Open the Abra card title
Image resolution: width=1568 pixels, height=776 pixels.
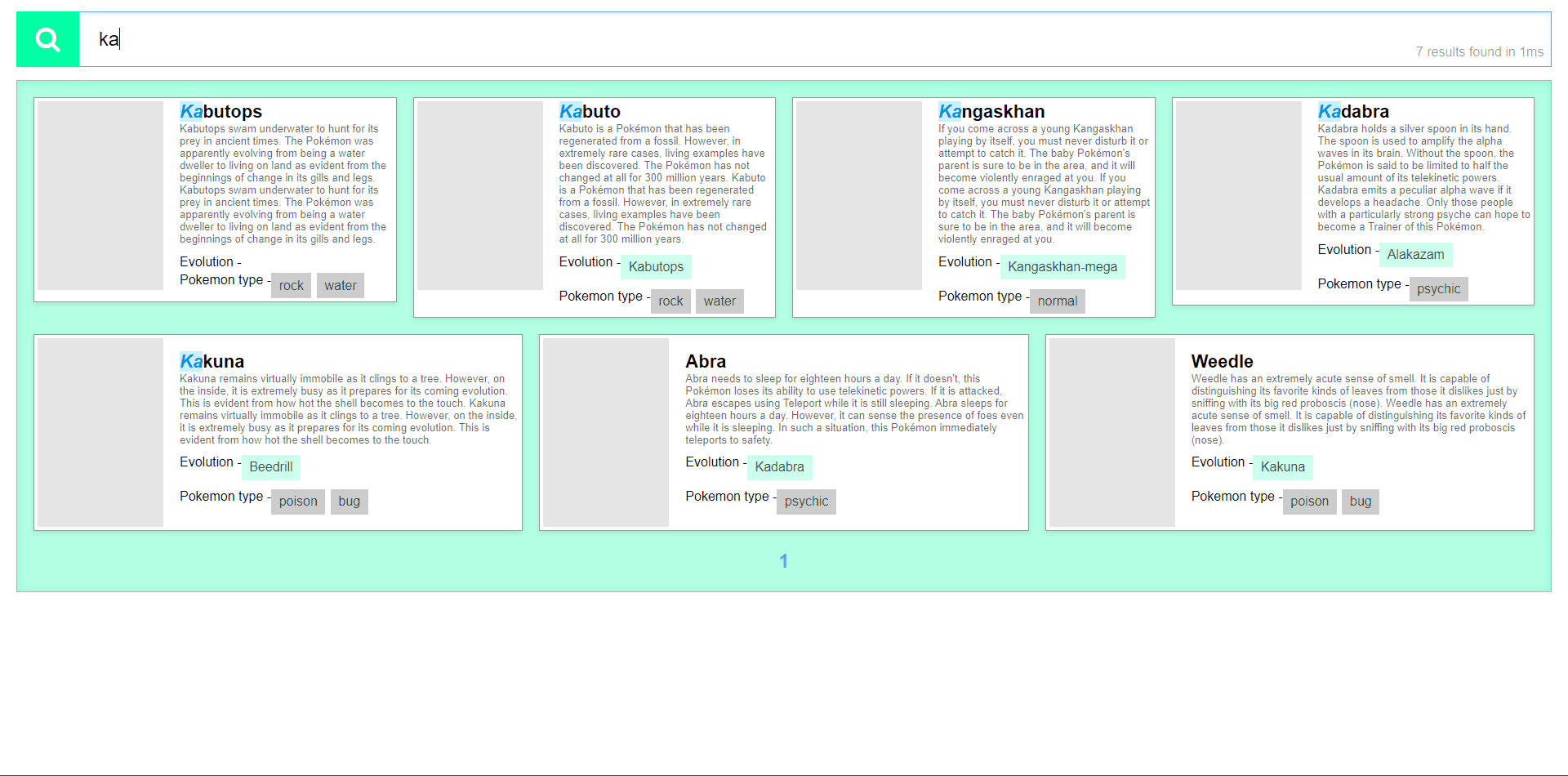706,361
